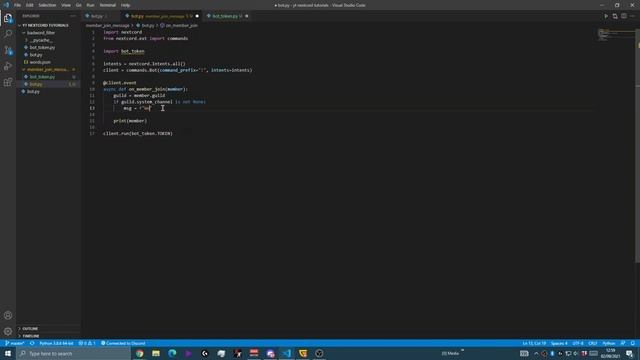The image size is (640, 360).
Task: Open Explorer panel more actions ellipsis
Action: [73, 16]
